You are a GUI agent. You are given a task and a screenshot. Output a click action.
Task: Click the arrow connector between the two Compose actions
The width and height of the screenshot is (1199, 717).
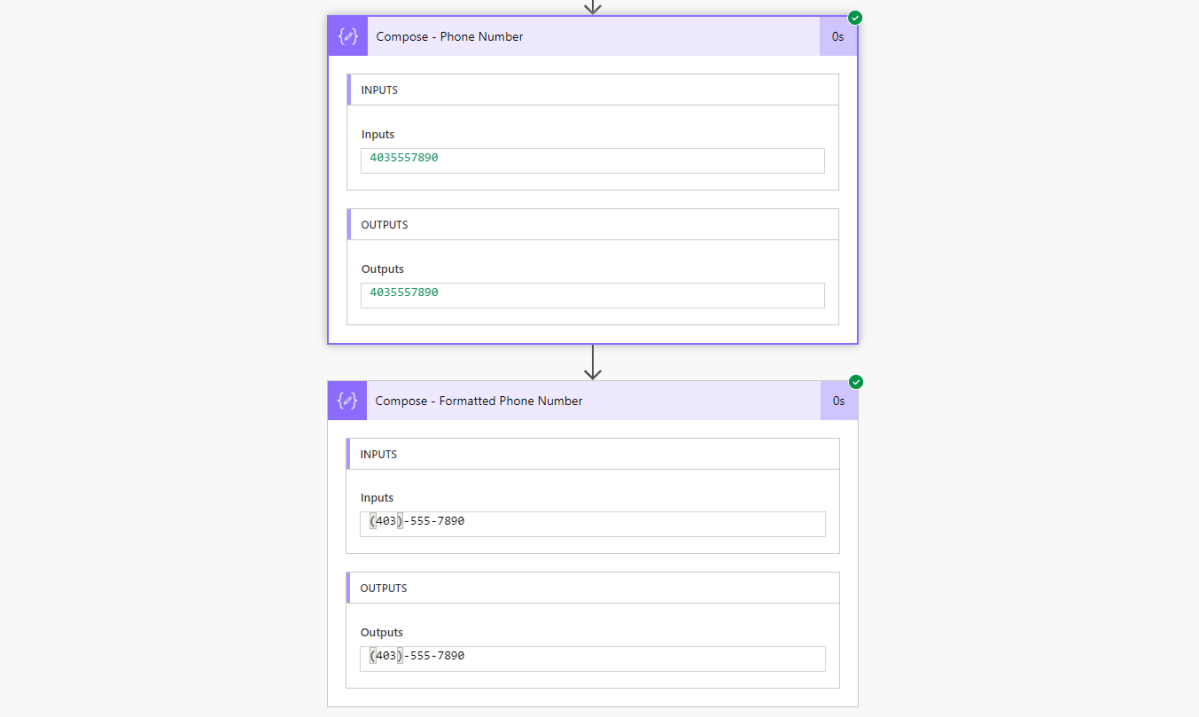tap(593, 362)
